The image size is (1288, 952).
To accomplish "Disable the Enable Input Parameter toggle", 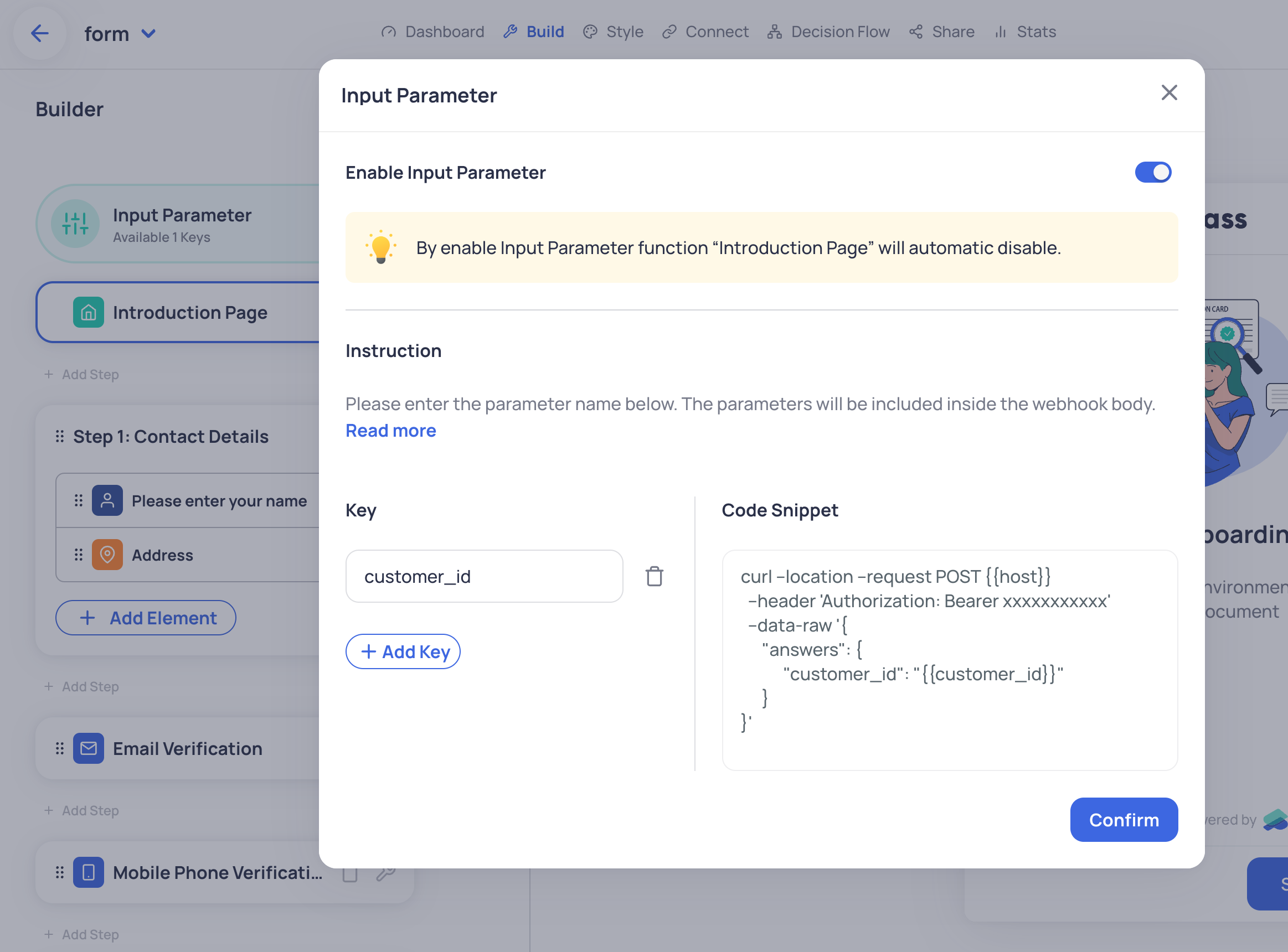I will coord(1152,172).
